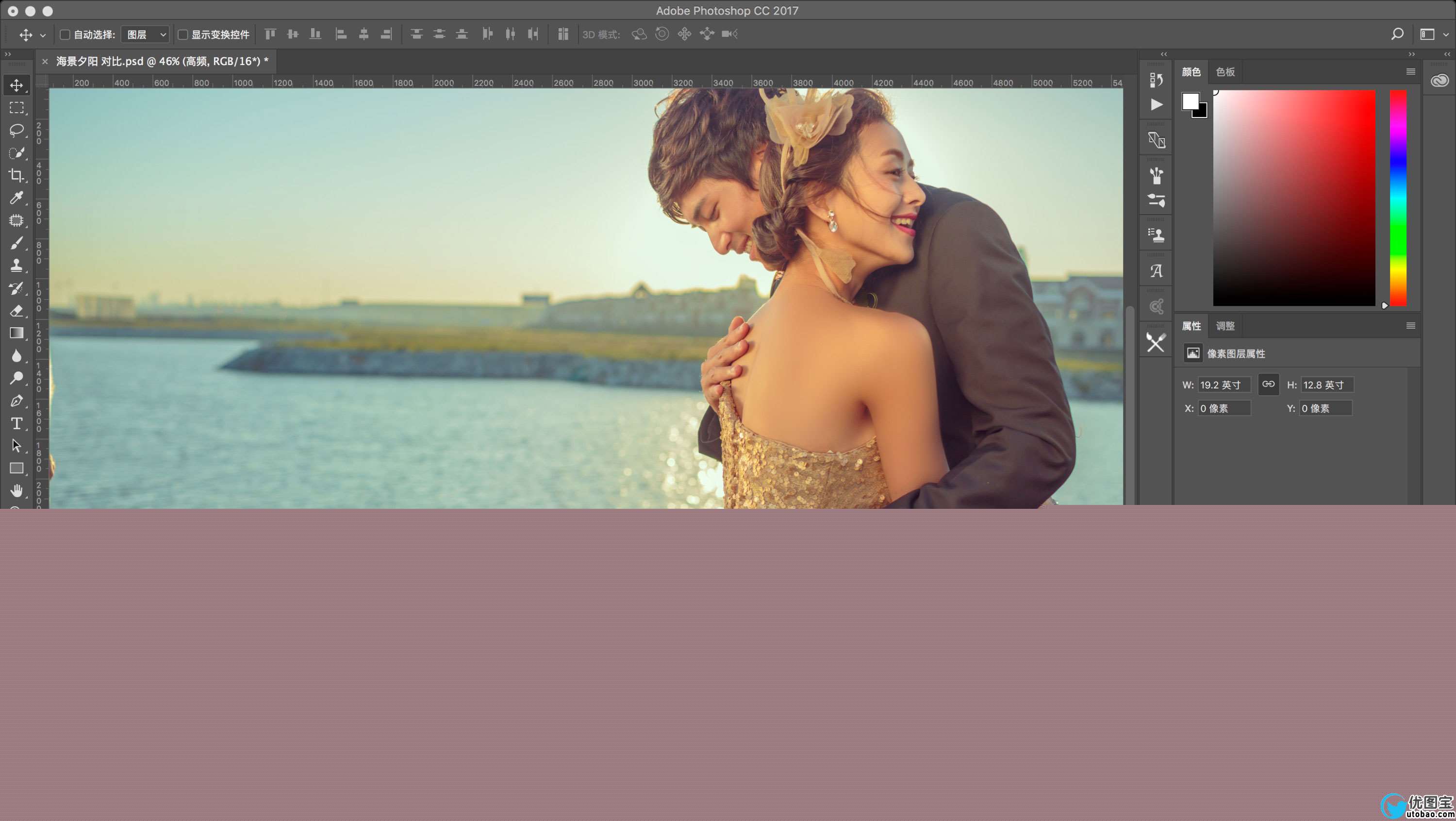Click the hue spectrum slider bar
The image size is (1456, 821).
point(1398,198)
